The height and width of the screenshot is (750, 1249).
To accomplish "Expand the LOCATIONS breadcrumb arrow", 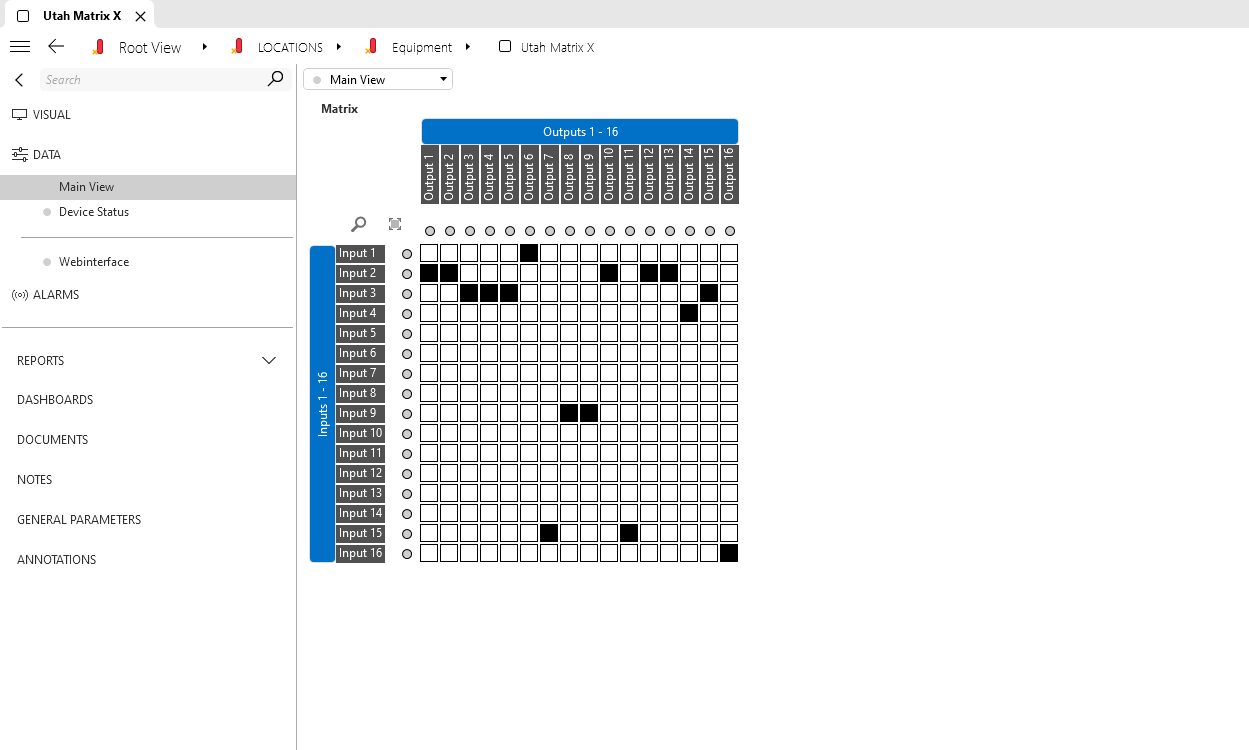I will 339,47.
